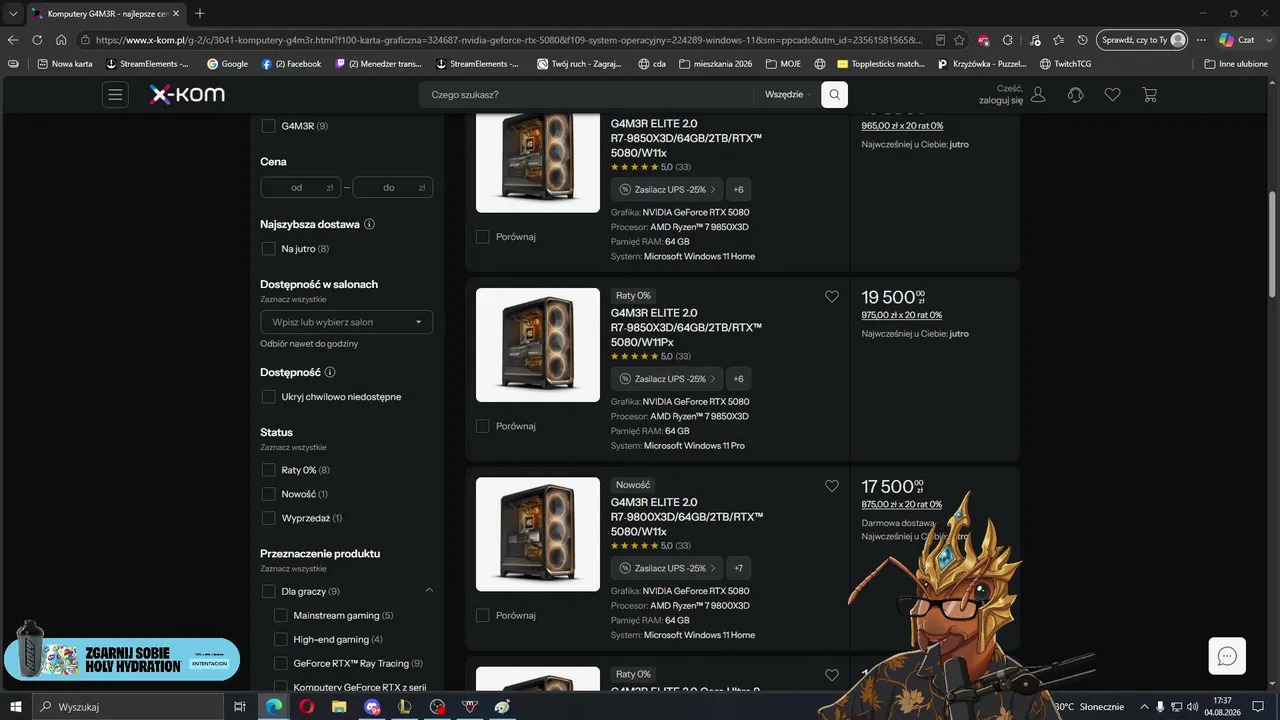Bookmark this page with the star icon

click(959, 40)
